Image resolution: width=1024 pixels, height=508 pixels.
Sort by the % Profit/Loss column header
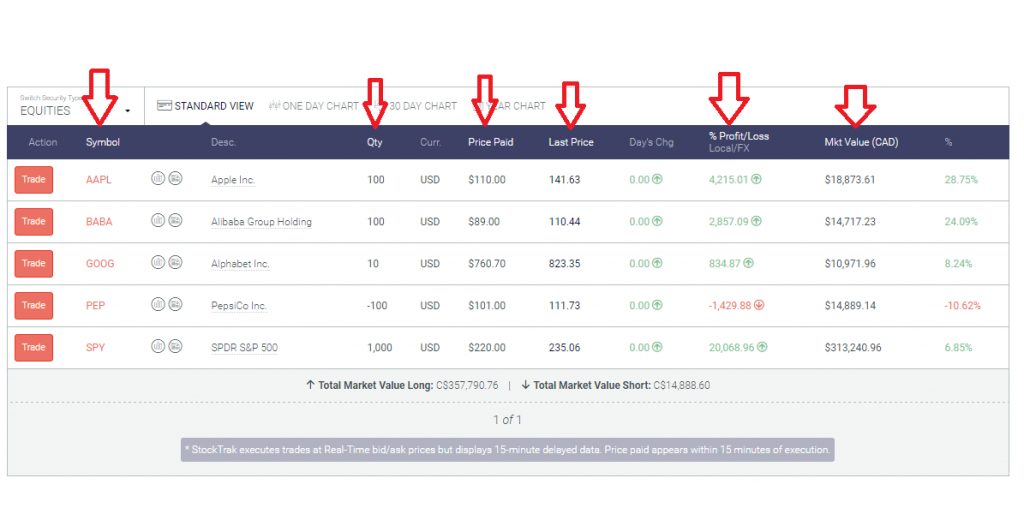click(x=739, y=136)
